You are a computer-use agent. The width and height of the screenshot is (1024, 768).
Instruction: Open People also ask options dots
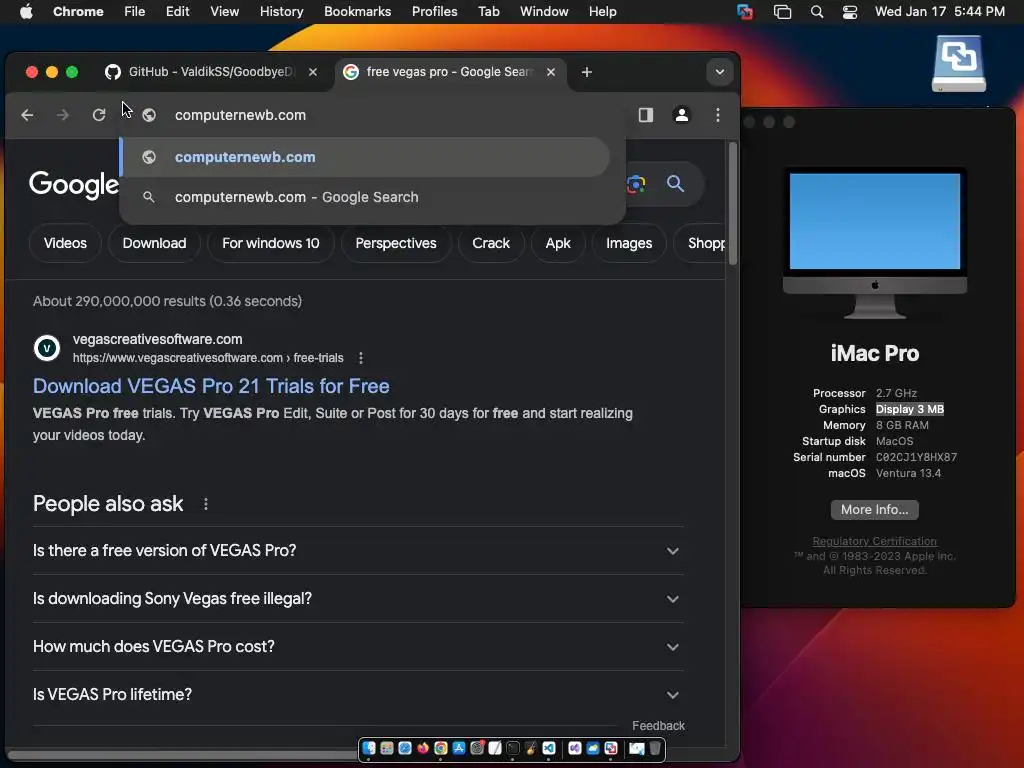point(206,504)
